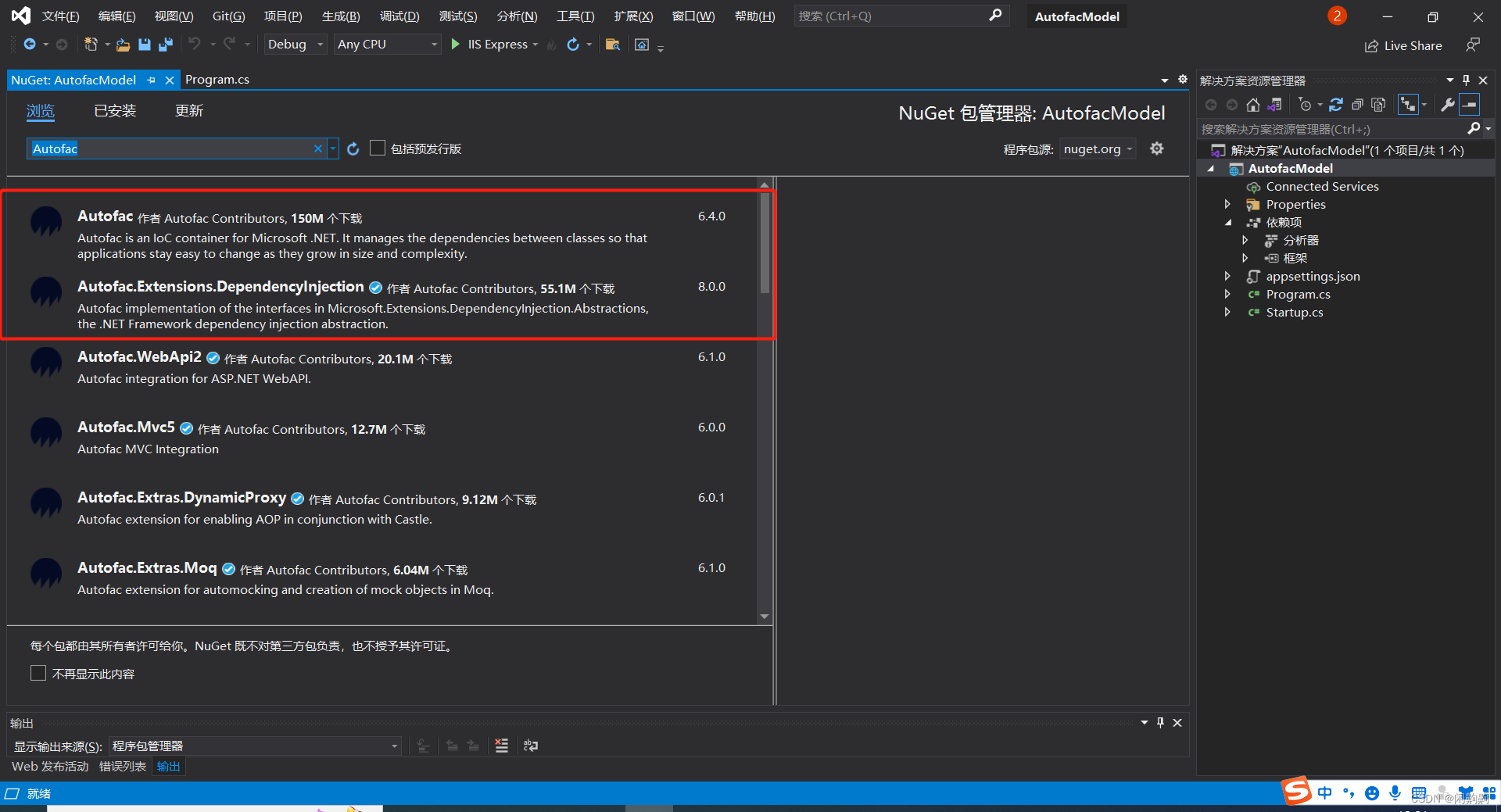Open properties wrench in Solution Explorer
Image resolution: width=1501 pixels, height=812 pixels.
[1448, 105]
